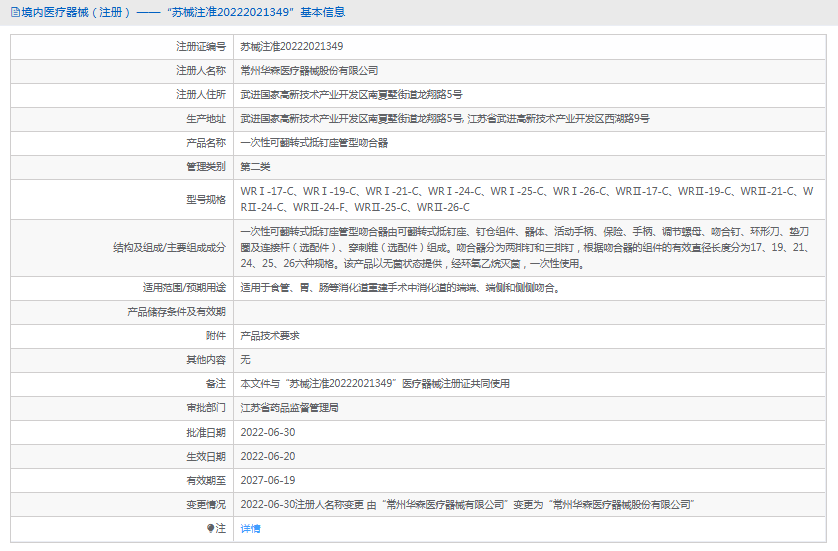Click the 附件 row label
This screenshot has width=838, height=551.
[x=216, y=336]
